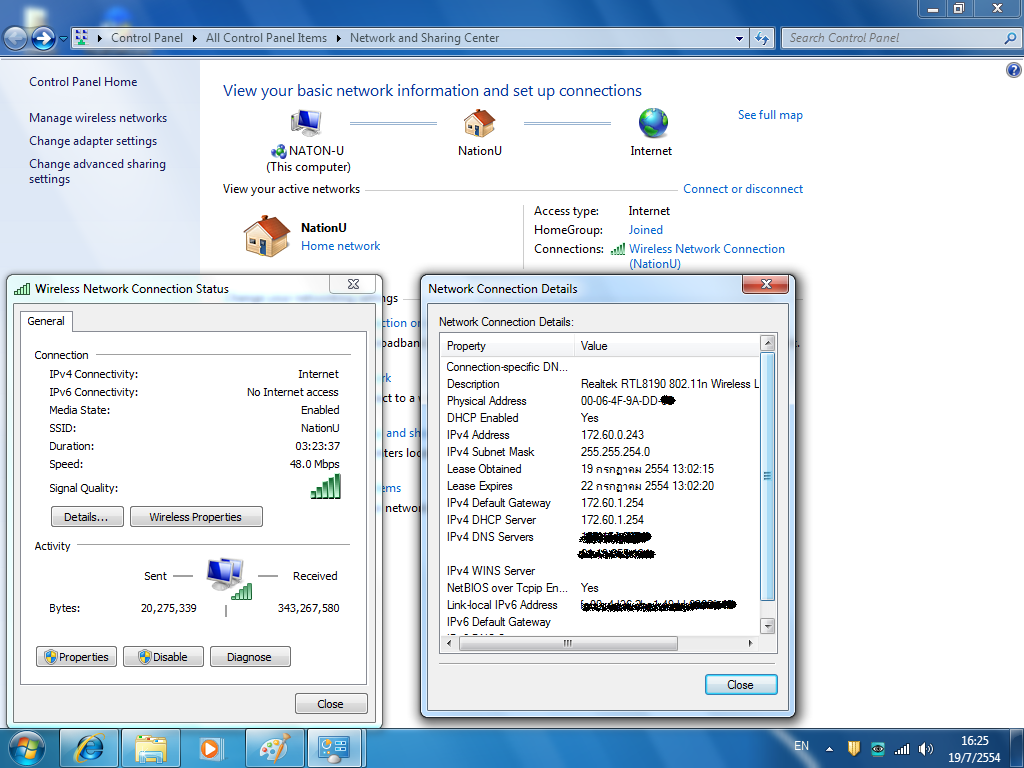This screenshot has width=1024, height=768.
Task: Click the volume speaker tray icon
Action: click(926, 748)
